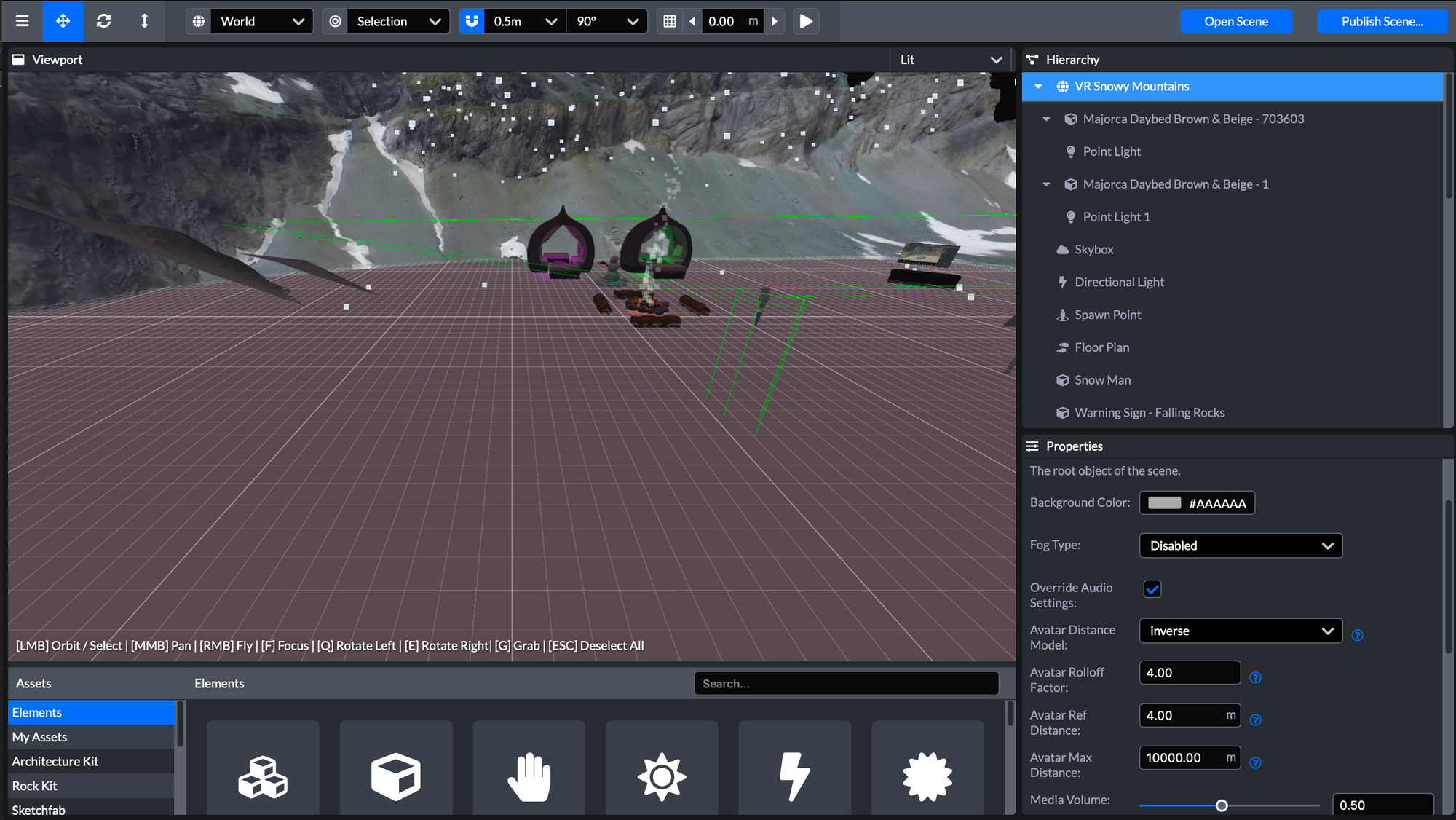Open the Fog Type dropdown
The height and width of the screenshot is (820, 1456).
click(x=1241, y=545)
